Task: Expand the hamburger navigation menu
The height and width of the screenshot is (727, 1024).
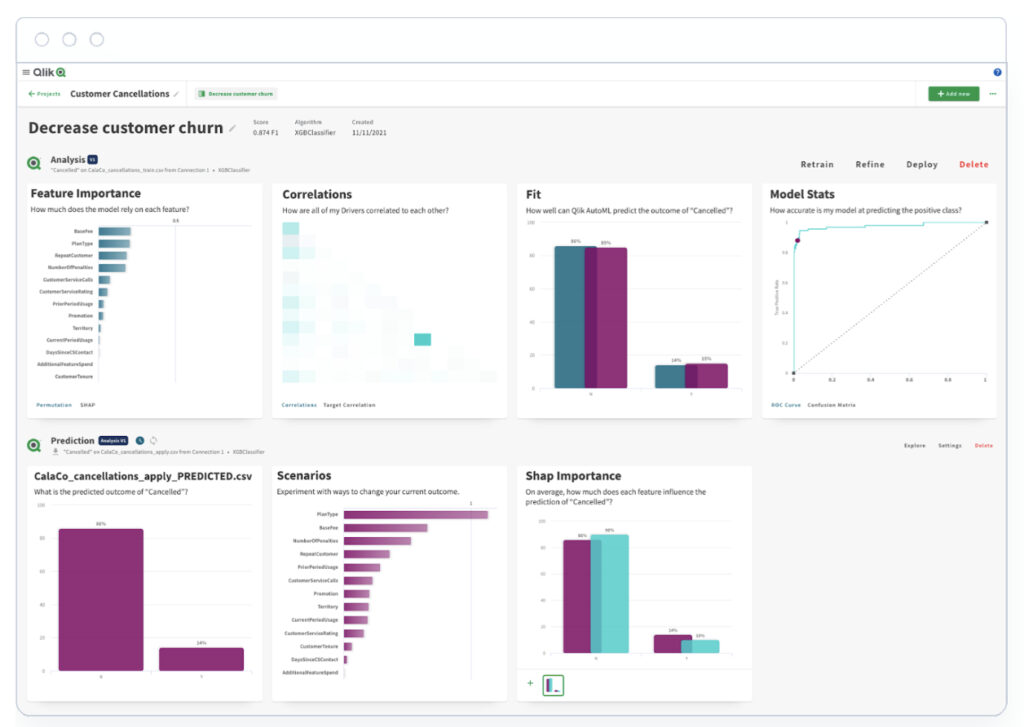Action: [x=25, y=71]
